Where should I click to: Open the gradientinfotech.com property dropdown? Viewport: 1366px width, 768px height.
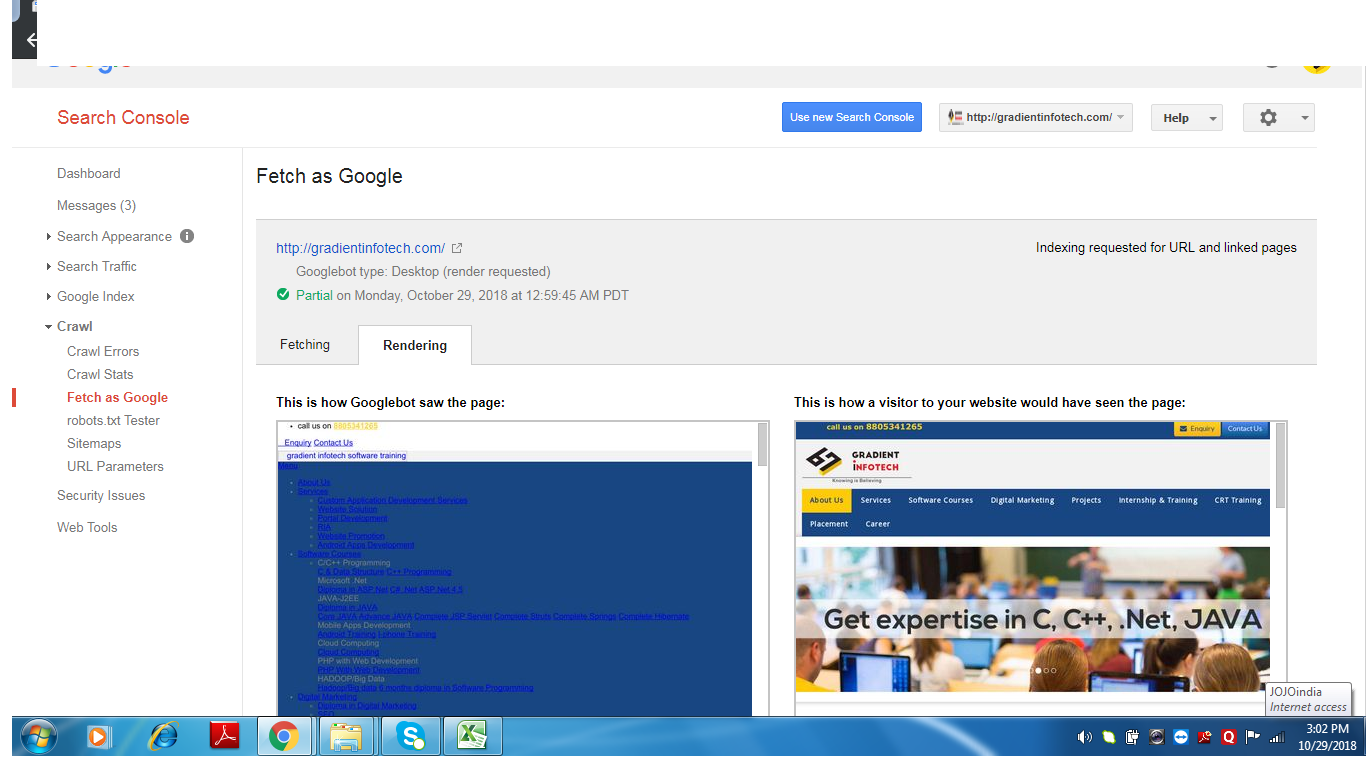tap(1036, 117)
